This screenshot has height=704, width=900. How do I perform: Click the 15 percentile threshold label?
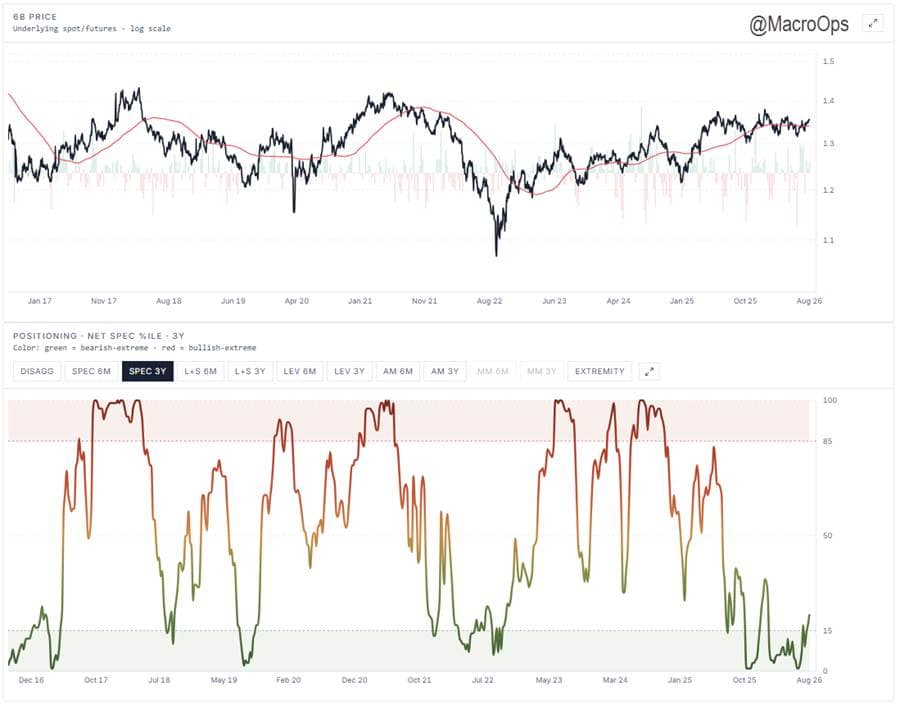tap(827, 631)
